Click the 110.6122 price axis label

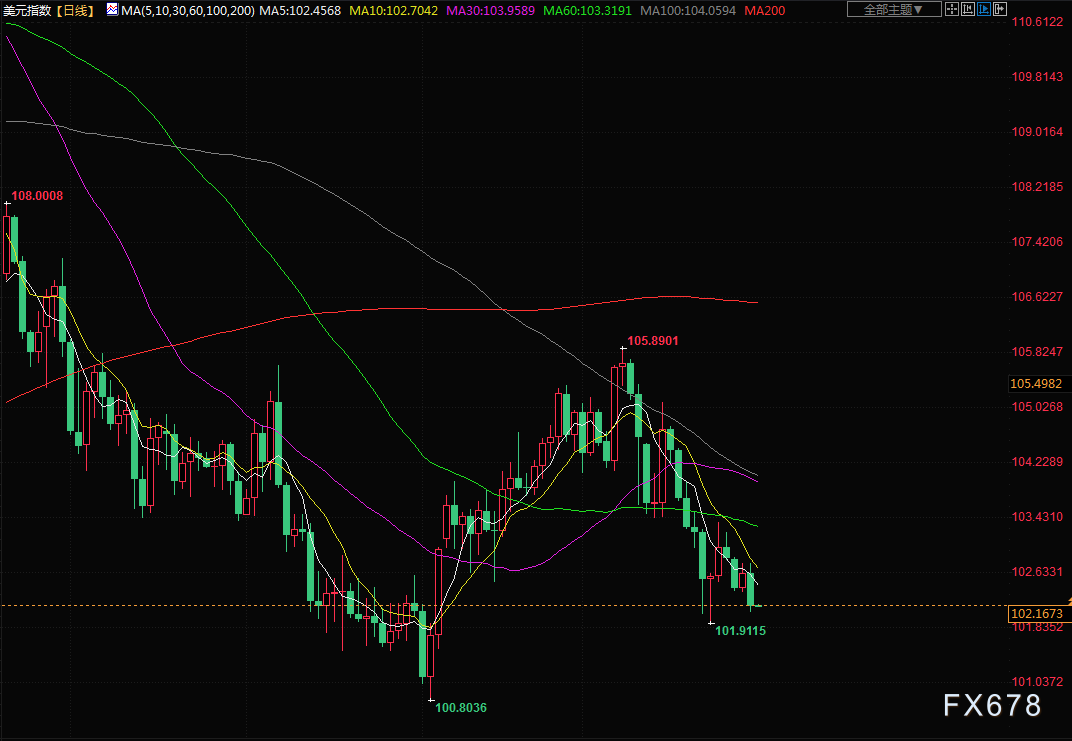point(1037,22)
